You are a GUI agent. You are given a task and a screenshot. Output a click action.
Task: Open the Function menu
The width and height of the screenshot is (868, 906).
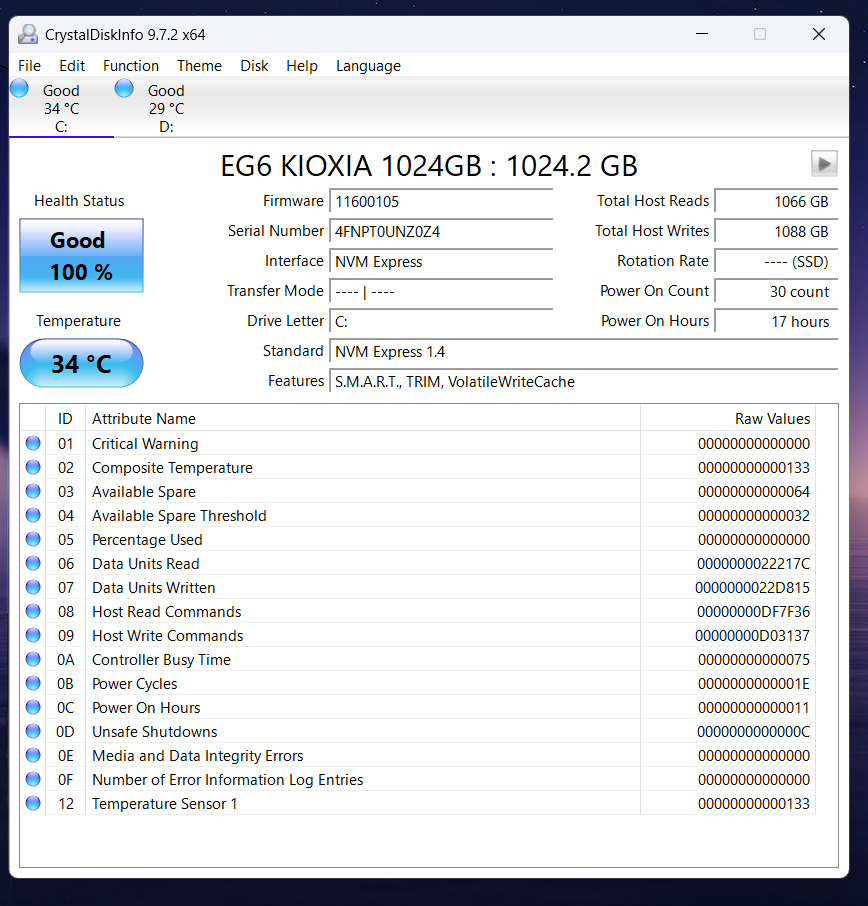click(x=131, y=66)
